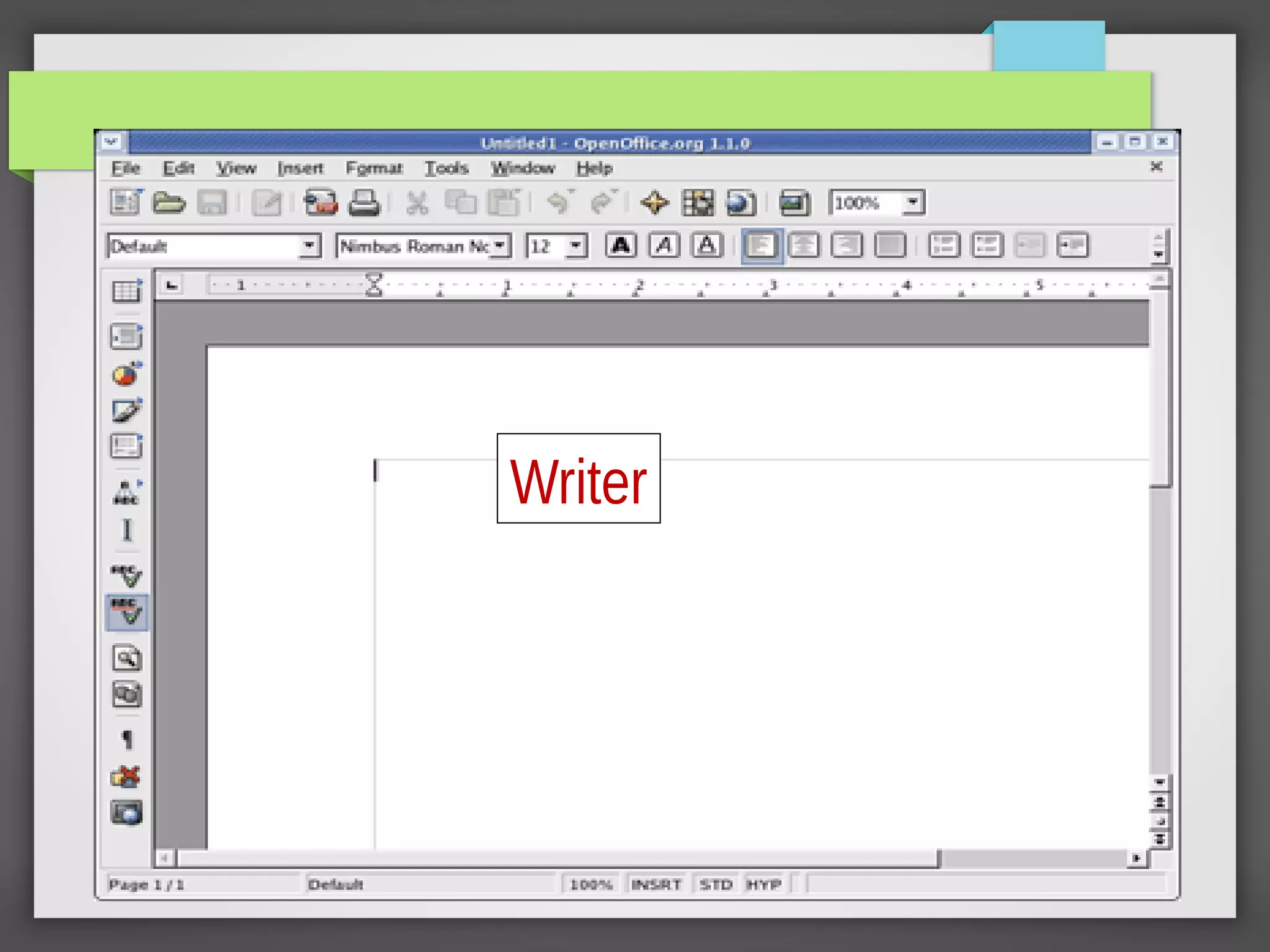Click the Undo arrow icon
This screenshot has width=1270, height=952.
[561, 202]
